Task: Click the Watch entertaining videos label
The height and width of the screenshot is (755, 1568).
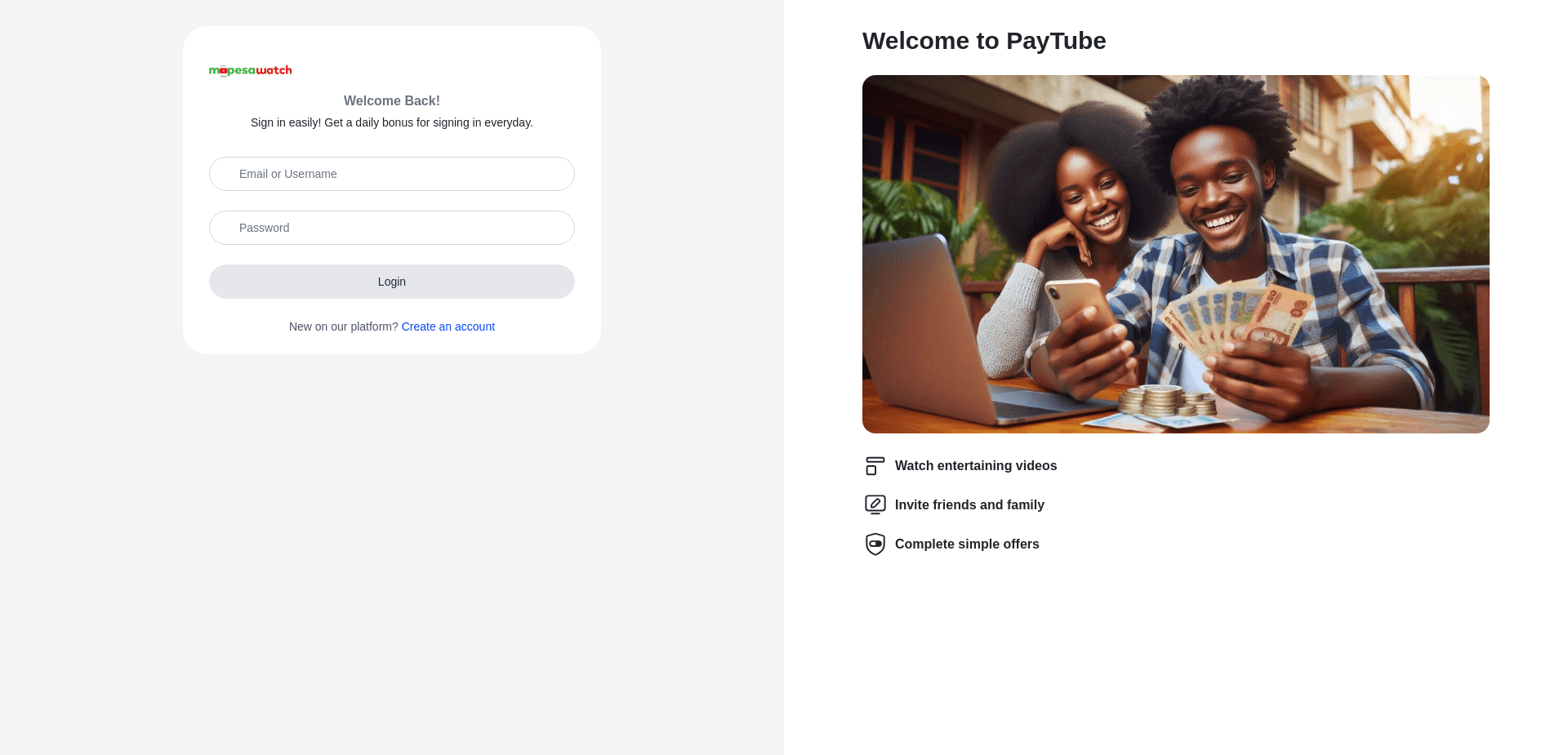Action: point(976,466)
